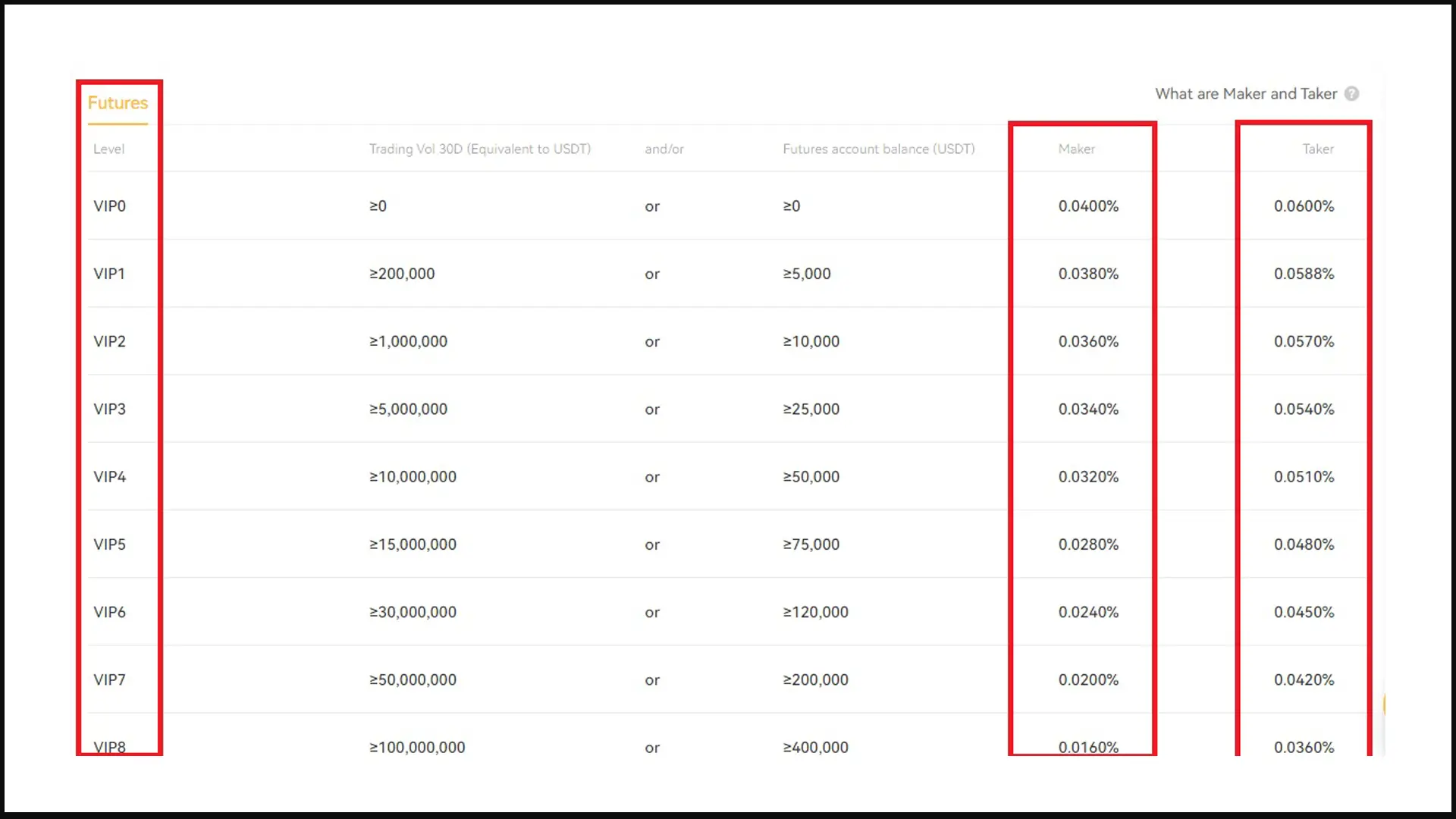Click the ≥75,000 account balance cell
This screenshot has height=819, width=1456.
point(811,544)
